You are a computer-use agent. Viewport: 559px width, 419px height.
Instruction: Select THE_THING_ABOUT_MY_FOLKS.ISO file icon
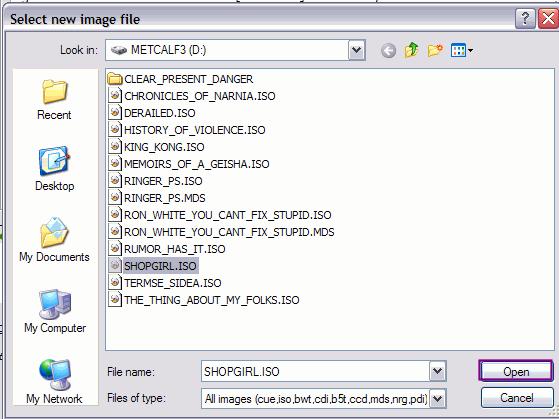pos(114,300)
